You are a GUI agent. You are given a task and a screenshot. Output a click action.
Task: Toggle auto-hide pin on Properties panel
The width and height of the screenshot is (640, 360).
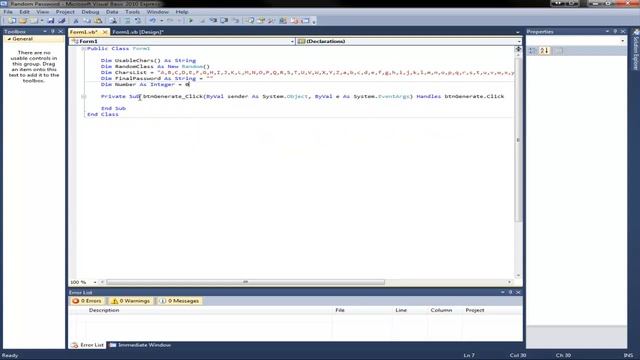click(x=615, y=31)
